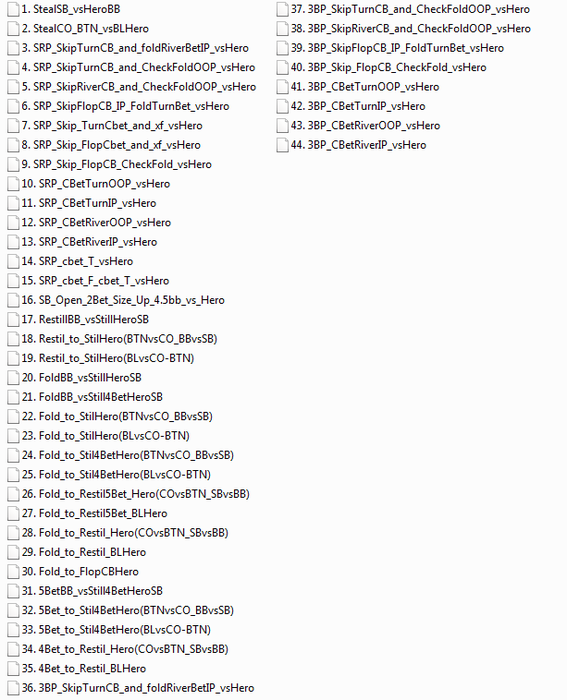Screen dimensions: 567x700
Task: Select 40. 3BP_Skip_FlopCB_CheckFold_vsHero file
Action: [388, 67]
